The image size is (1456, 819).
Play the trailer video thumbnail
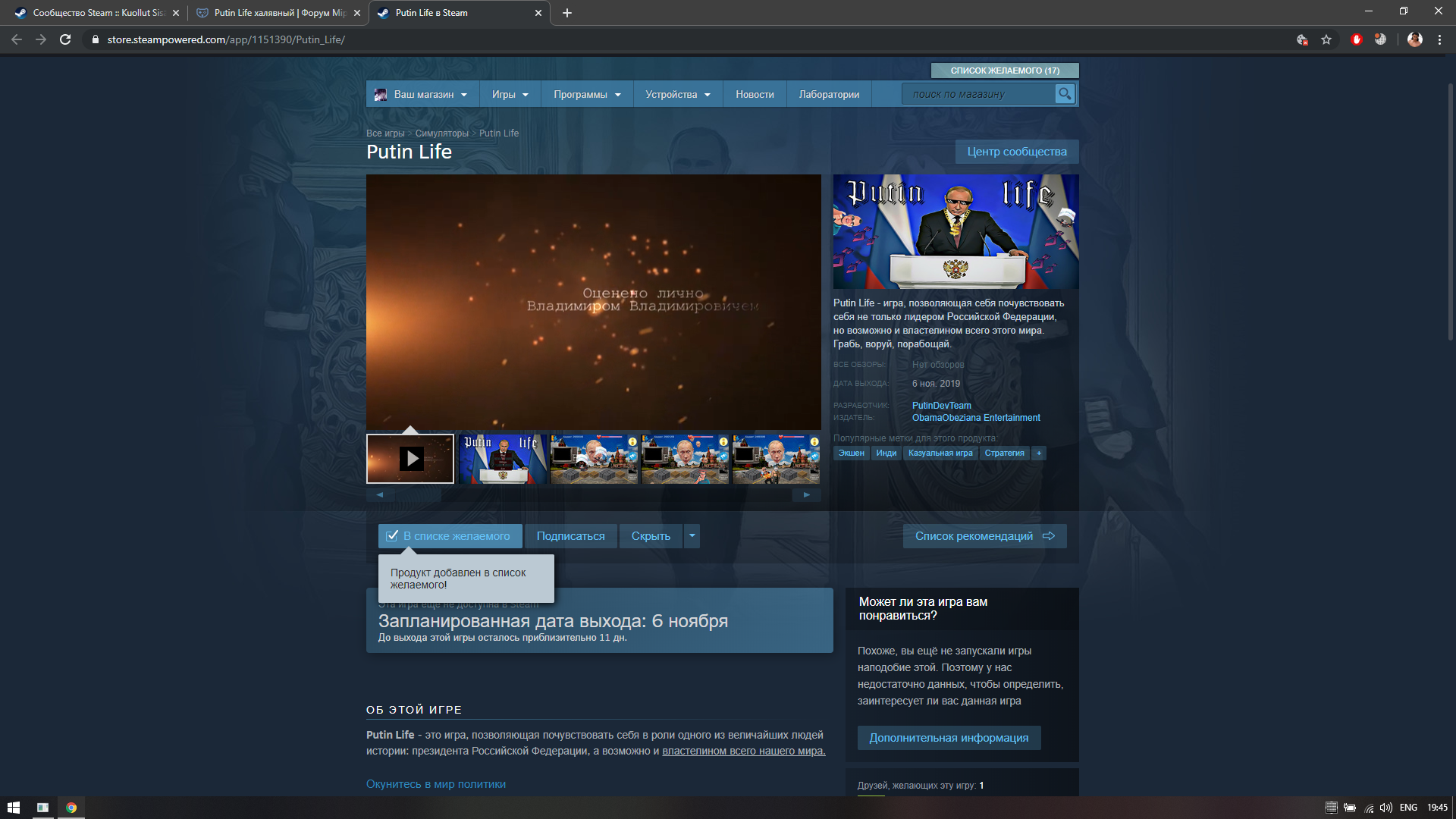(x=410, y=459)
